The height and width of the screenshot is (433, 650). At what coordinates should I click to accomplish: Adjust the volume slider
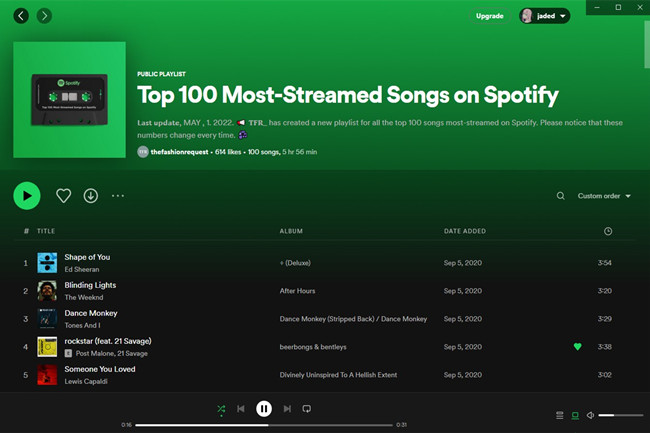click(621, 415)
